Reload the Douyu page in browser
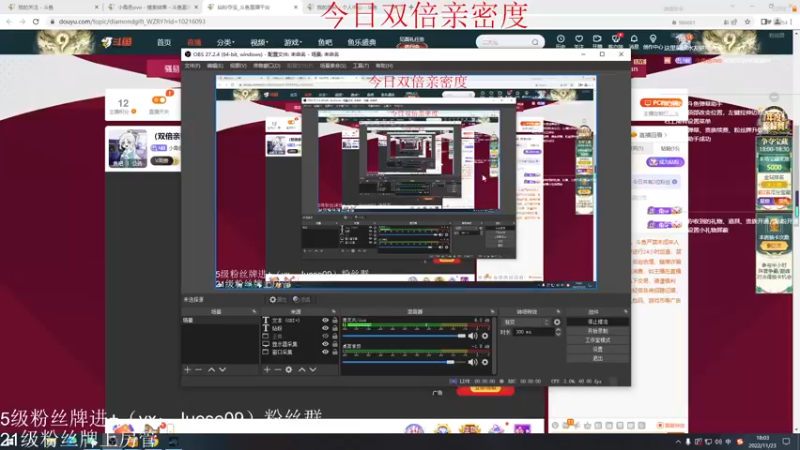Image resolution: width=800 pixels, height=450 pixels. click(x=36, y=21)
